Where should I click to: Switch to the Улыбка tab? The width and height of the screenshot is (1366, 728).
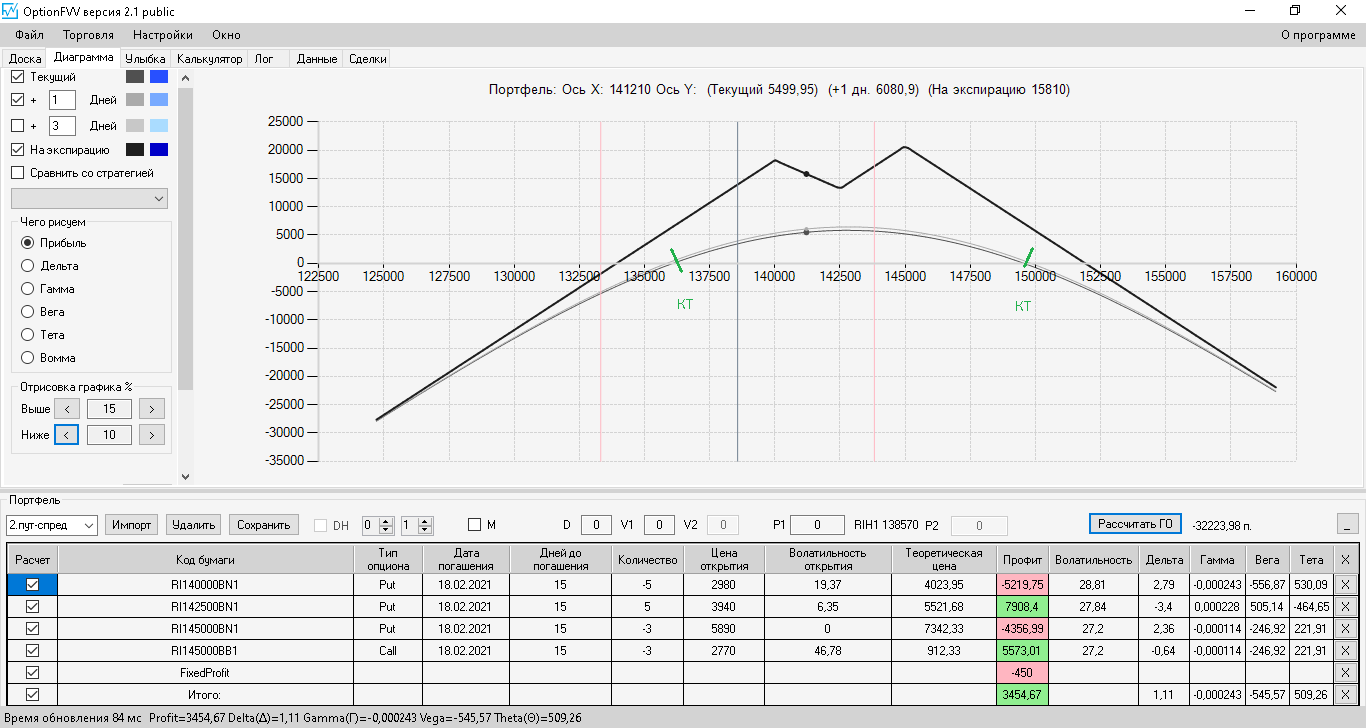(146, 59)
